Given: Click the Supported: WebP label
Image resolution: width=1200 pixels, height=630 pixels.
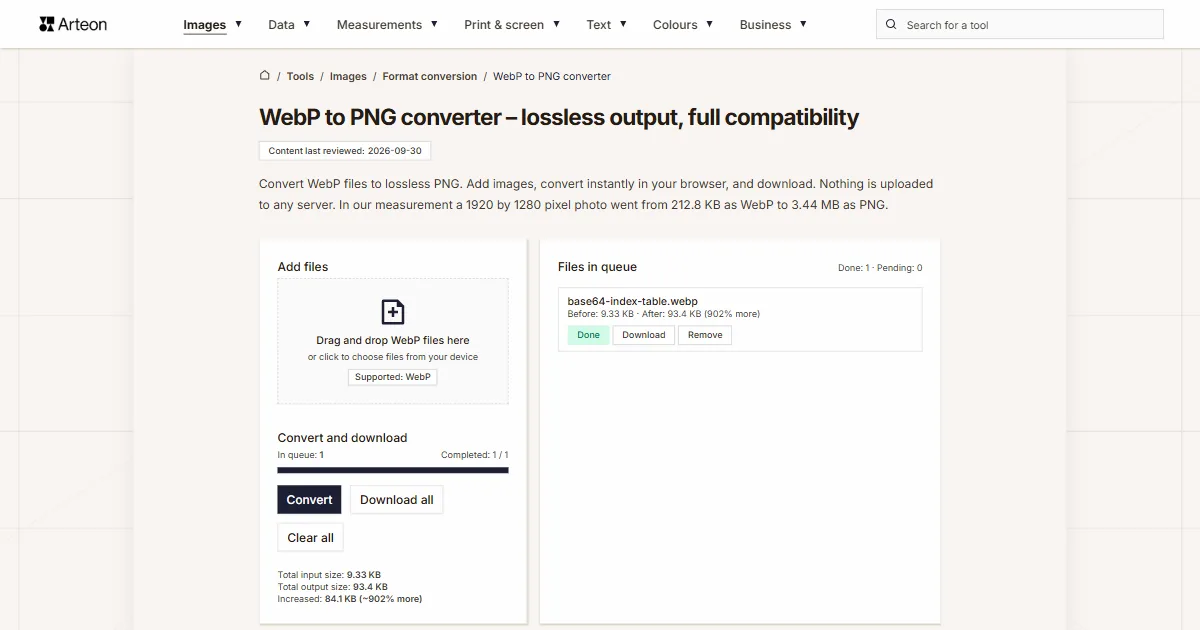Looking at the screenshot, I should pos(393,377).
